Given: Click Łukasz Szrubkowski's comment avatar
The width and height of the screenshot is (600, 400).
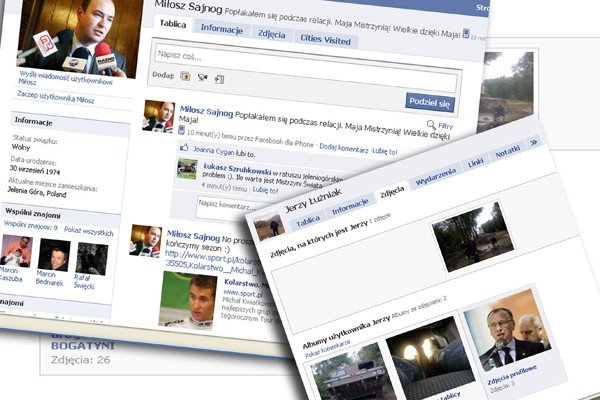Looking at the screenshot, I should click(x=187, y=168).
